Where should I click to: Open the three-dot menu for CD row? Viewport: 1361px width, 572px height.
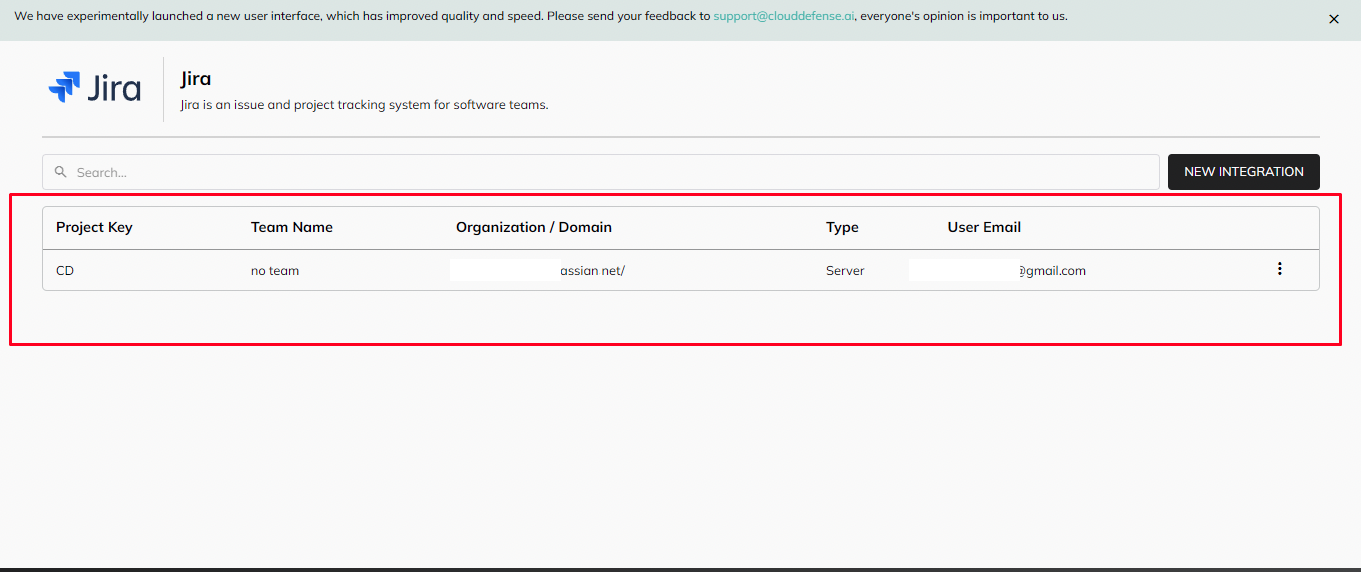[x=1279, y=269]
